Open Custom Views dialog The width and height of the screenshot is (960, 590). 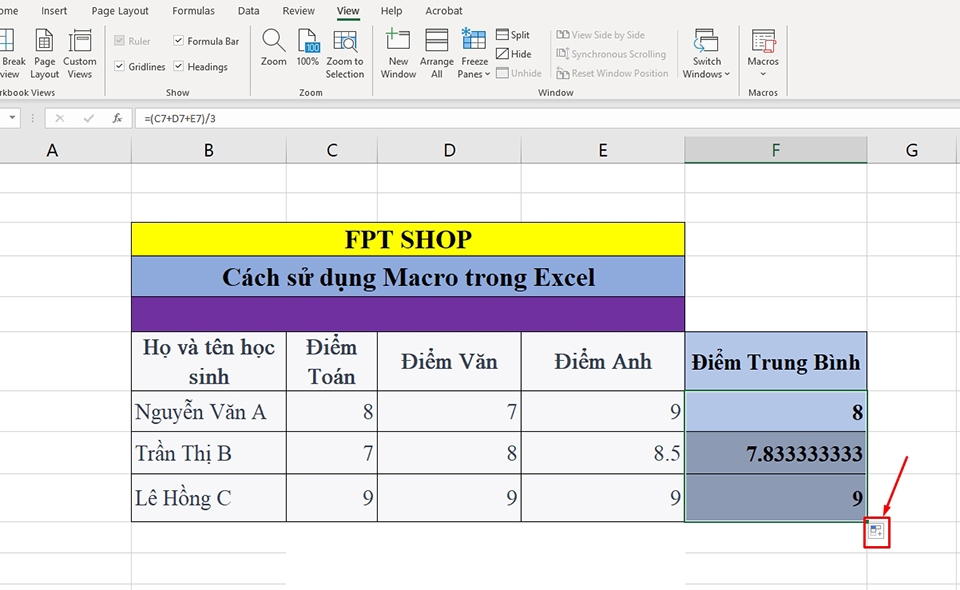click(80, 53)
